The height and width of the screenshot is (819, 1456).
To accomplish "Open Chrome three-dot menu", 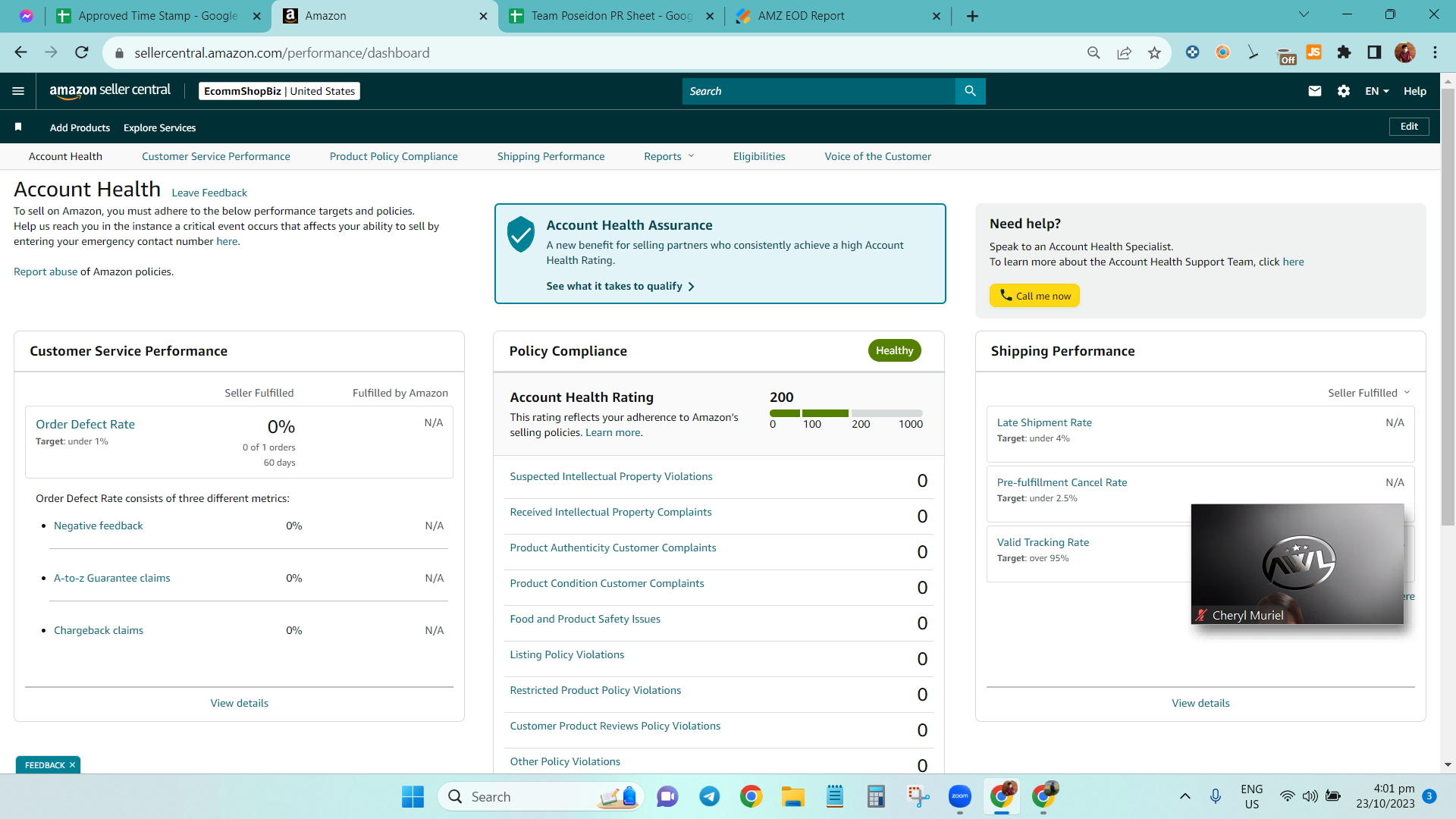I will click(1435, 52).
